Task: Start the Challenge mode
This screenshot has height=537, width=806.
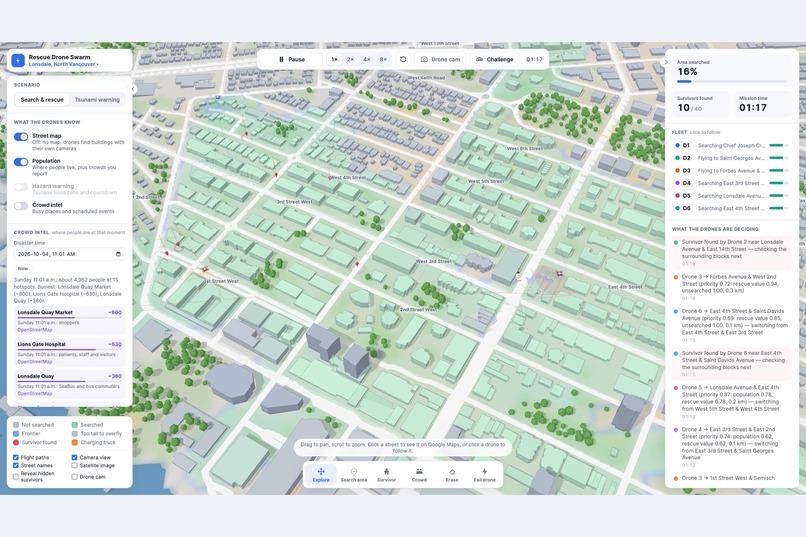Action: tap(494, 59)
